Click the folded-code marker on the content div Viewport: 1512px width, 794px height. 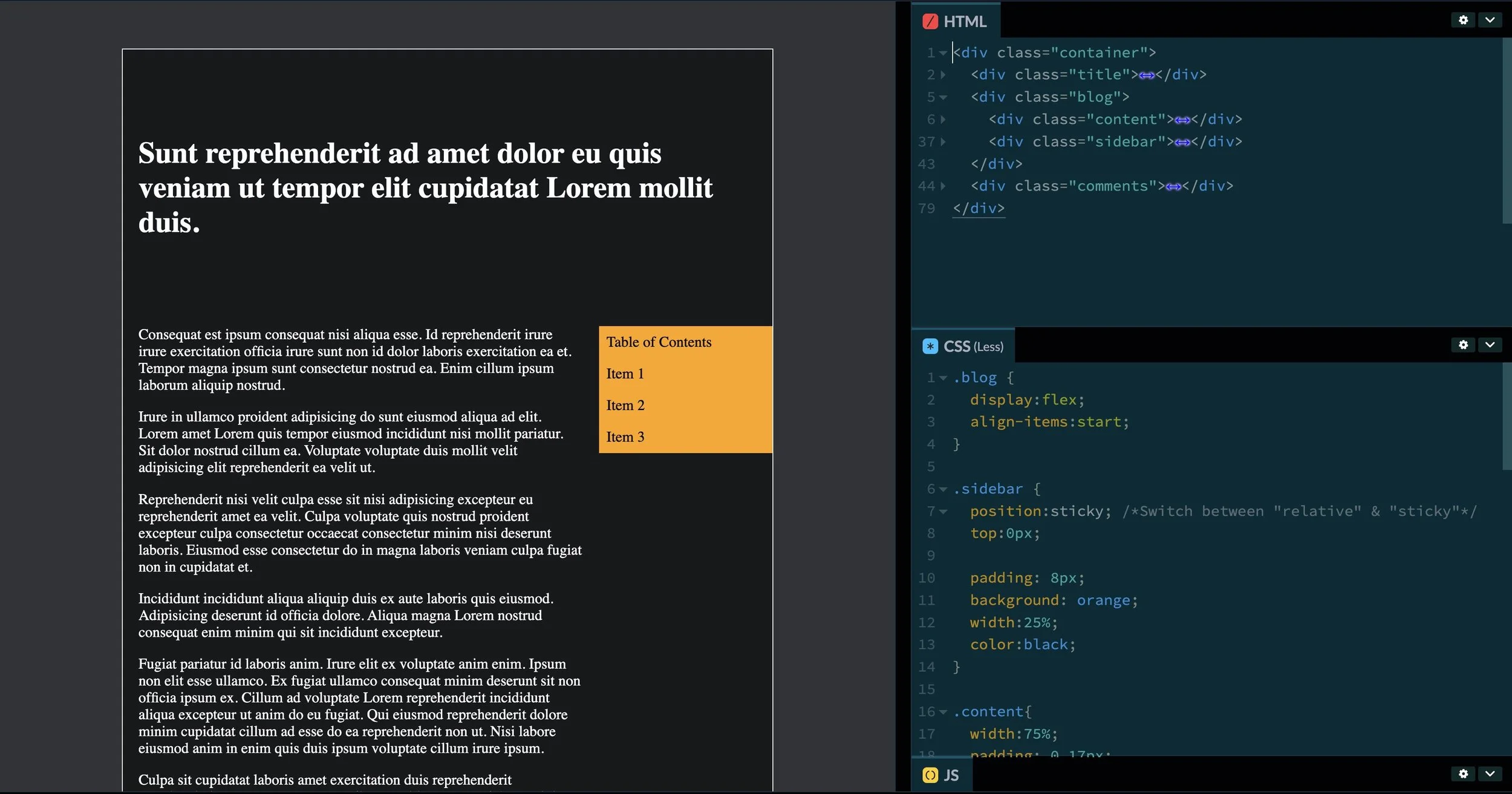point(1182,119)
